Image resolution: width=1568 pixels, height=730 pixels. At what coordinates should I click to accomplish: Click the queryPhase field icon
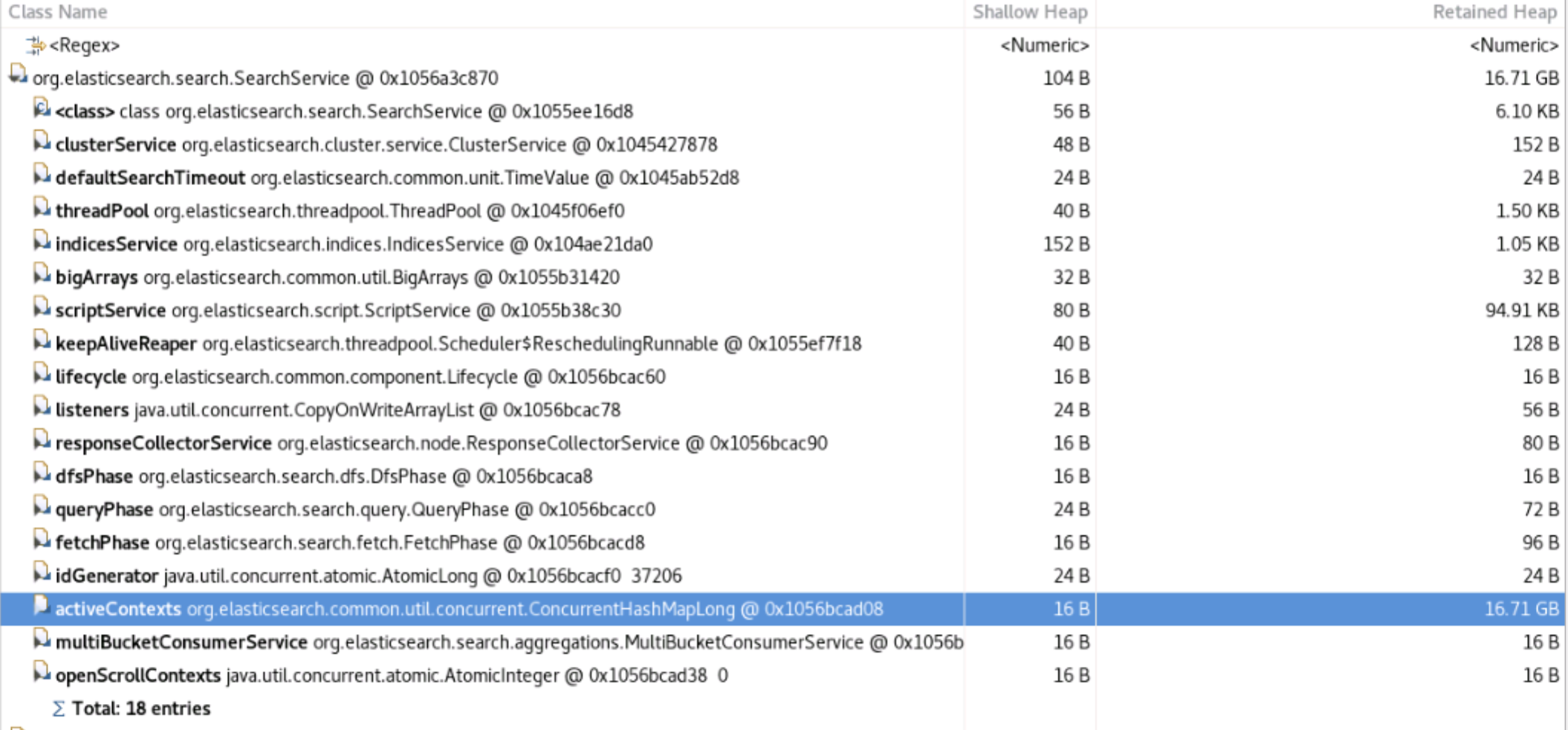coord(42,506)
